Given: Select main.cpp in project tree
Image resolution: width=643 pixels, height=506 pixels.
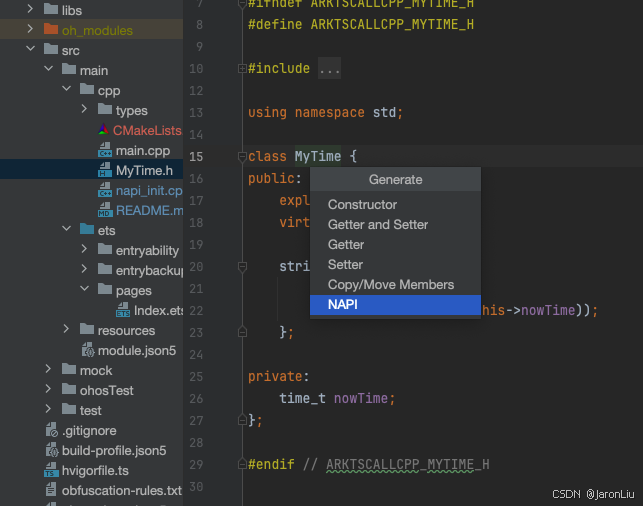Looking at the screenshot, I should coord(143,150).
